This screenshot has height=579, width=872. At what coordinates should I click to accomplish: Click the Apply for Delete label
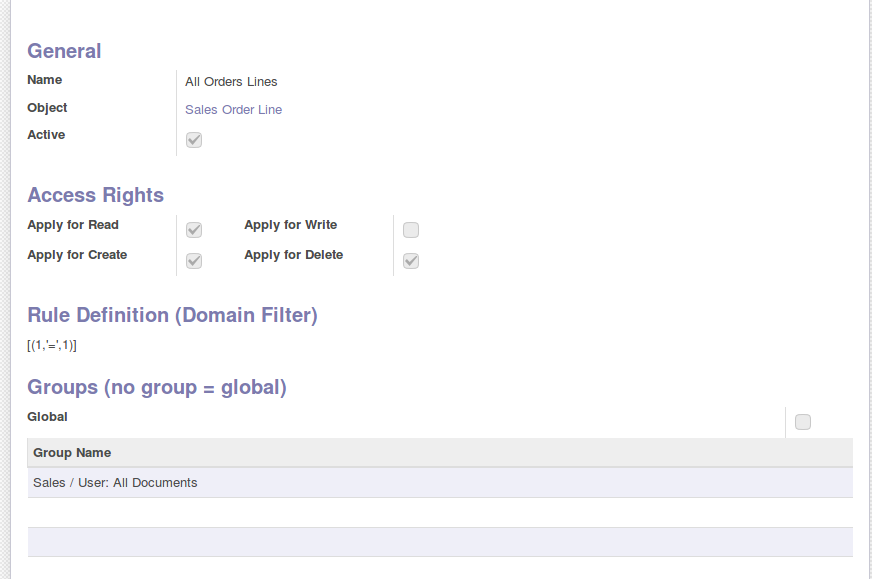click(x=294, y=255)
